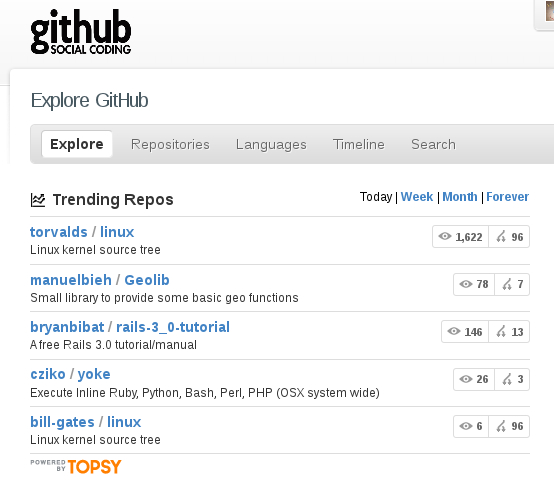This screenshot has width=554, height=484.
Task: Click forks icon for torvalds/linux
Action: coord(501,236)
